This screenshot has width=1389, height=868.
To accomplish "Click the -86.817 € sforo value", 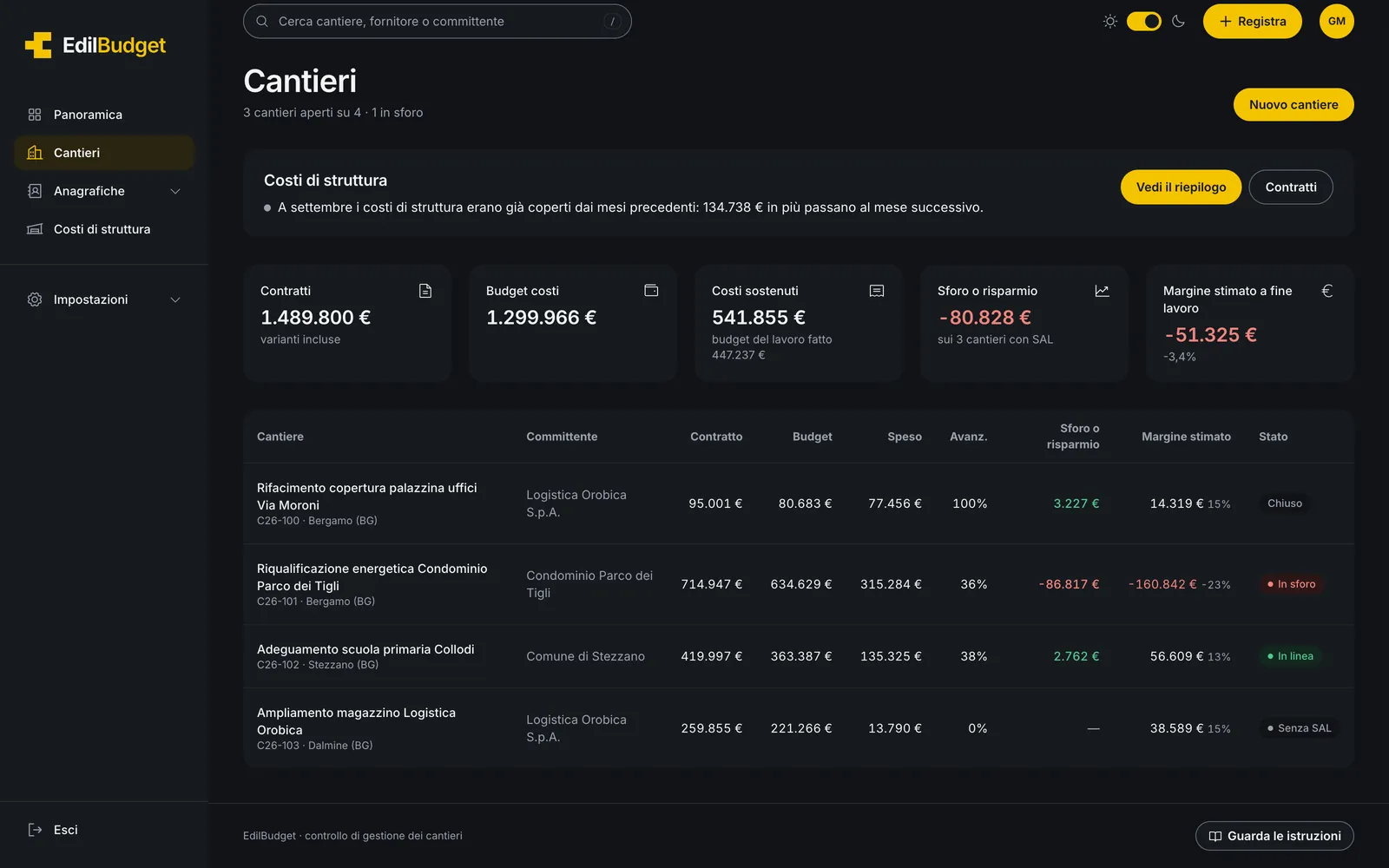I will tap(1069, 584).
